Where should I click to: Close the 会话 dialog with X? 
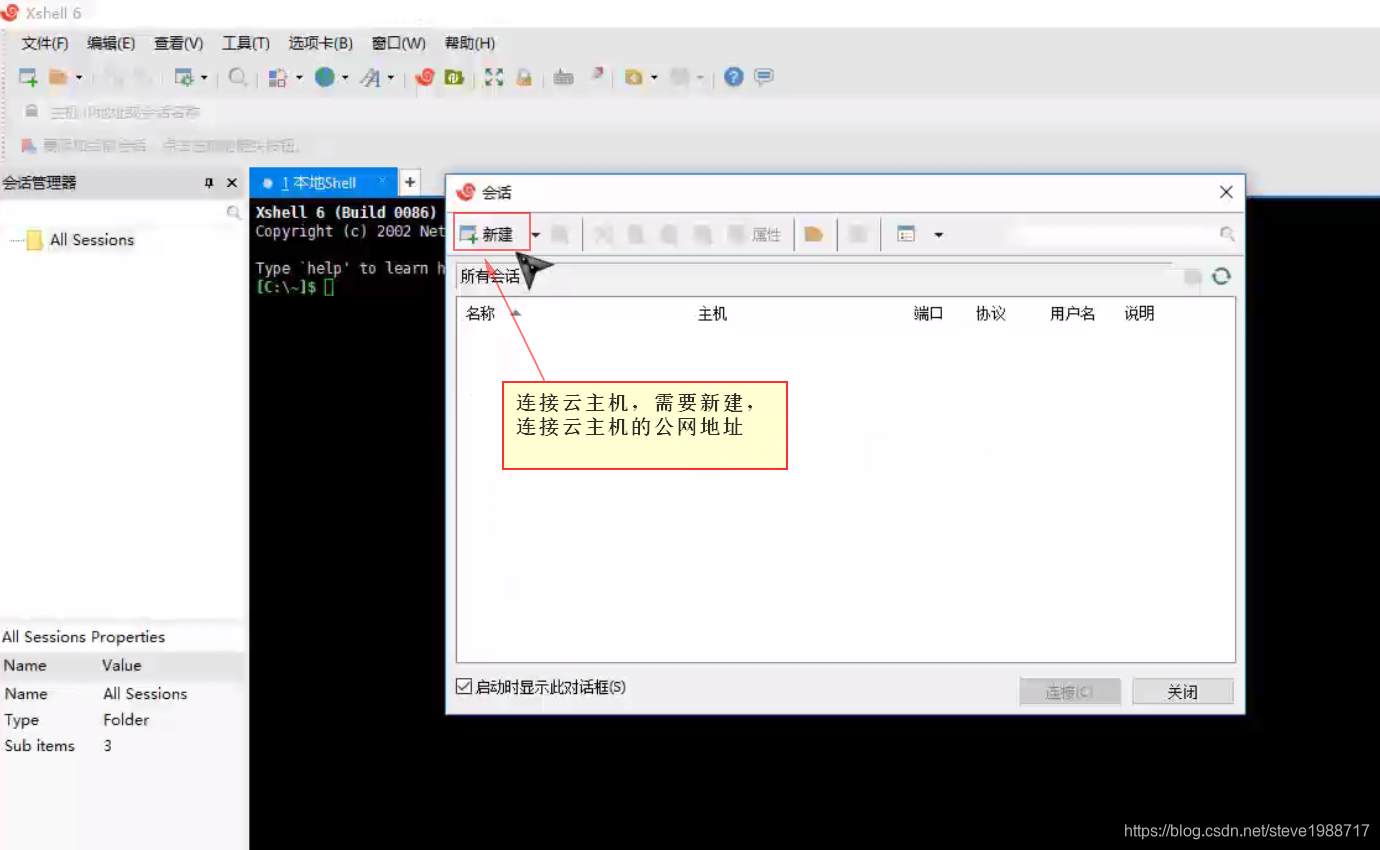[x=1226, y=192]
